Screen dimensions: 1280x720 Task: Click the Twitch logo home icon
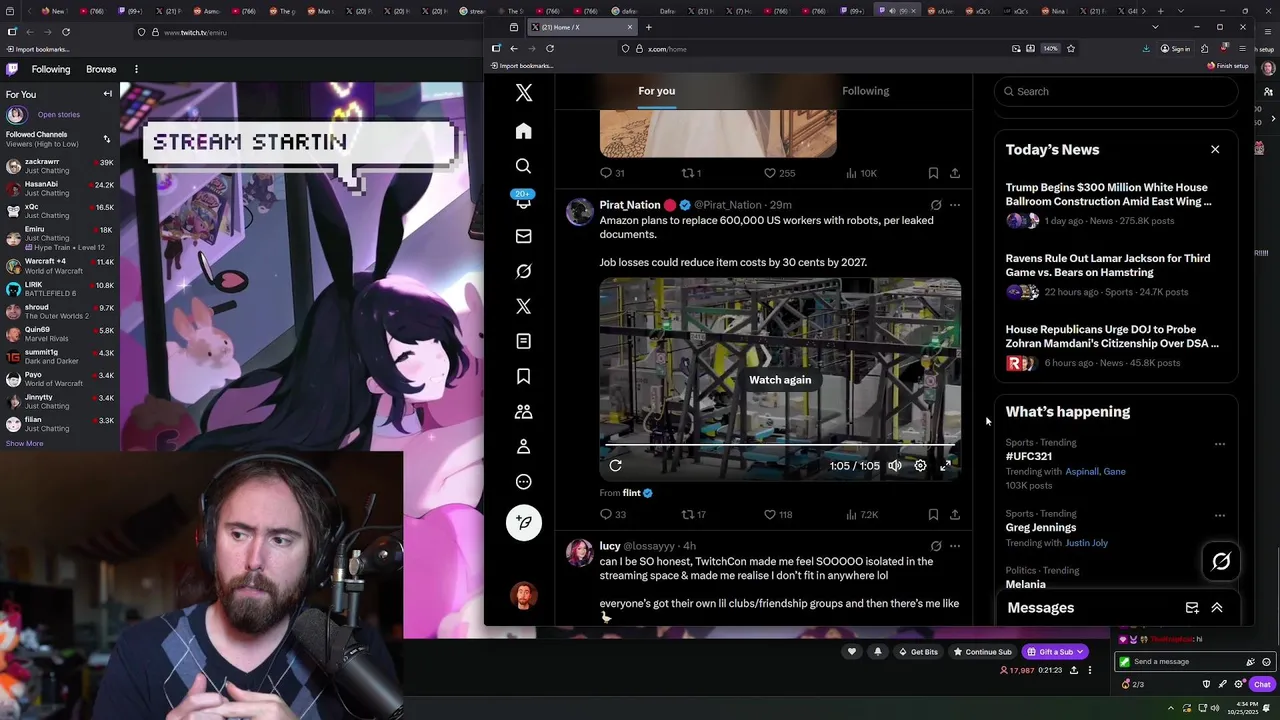tap(12, 69)
